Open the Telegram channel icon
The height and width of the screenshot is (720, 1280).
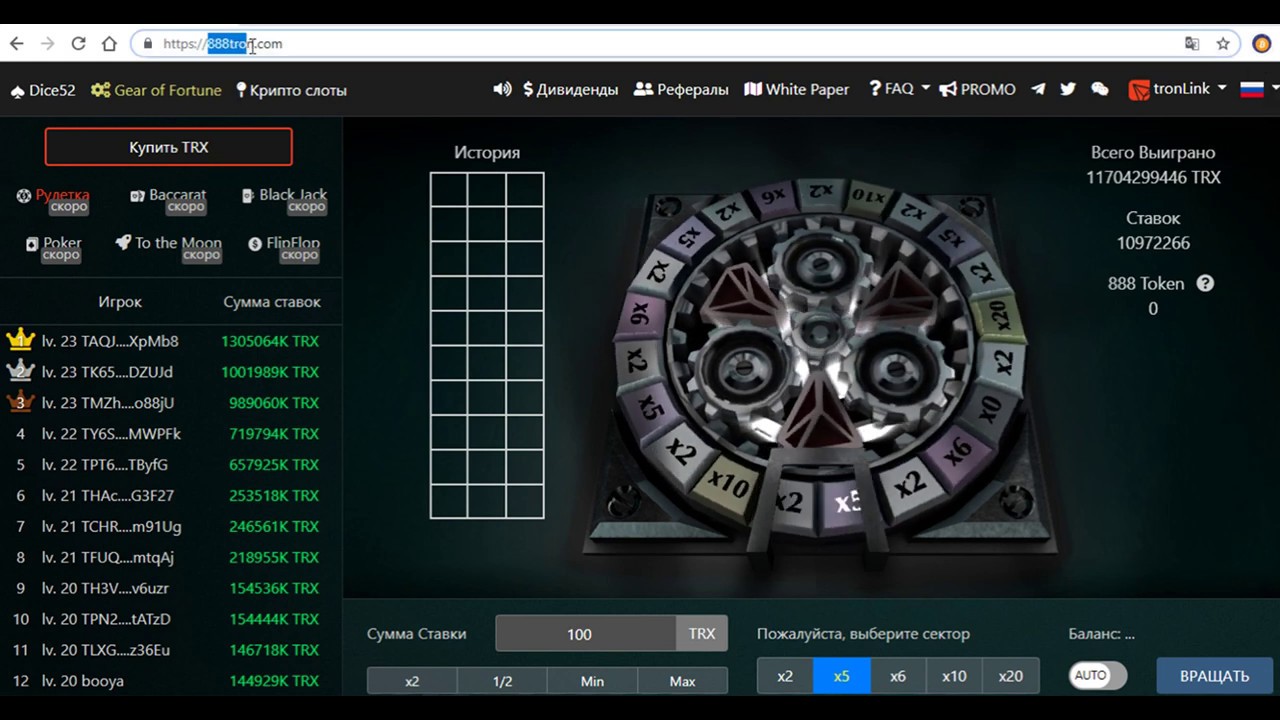[x=1038, y=89]
